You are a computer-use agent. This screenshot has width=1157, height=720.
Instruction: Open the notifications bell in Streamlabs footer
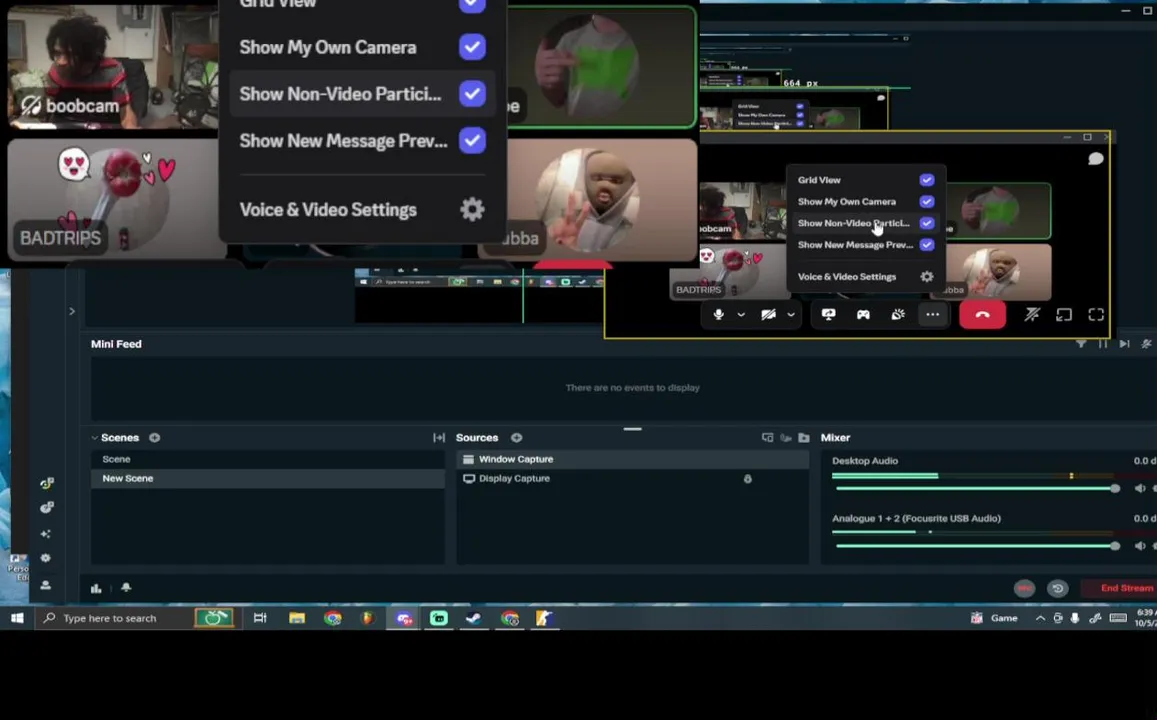126,587
